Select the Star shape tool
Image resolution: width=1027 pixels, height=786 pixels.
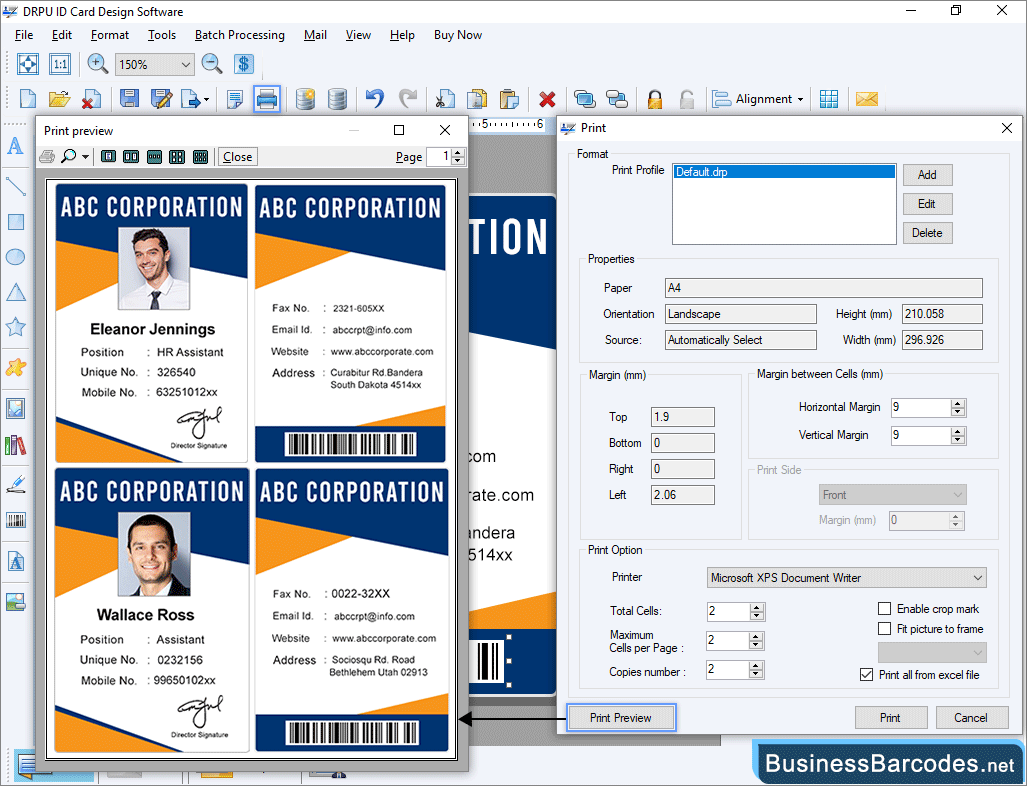15,326
